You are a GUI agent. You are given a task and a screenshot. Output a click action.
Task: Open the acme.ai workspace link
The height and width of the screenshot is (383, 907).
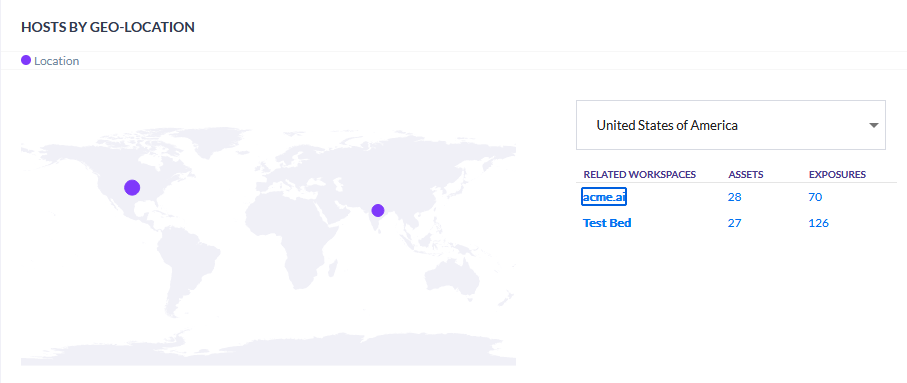tap(604, 197)
